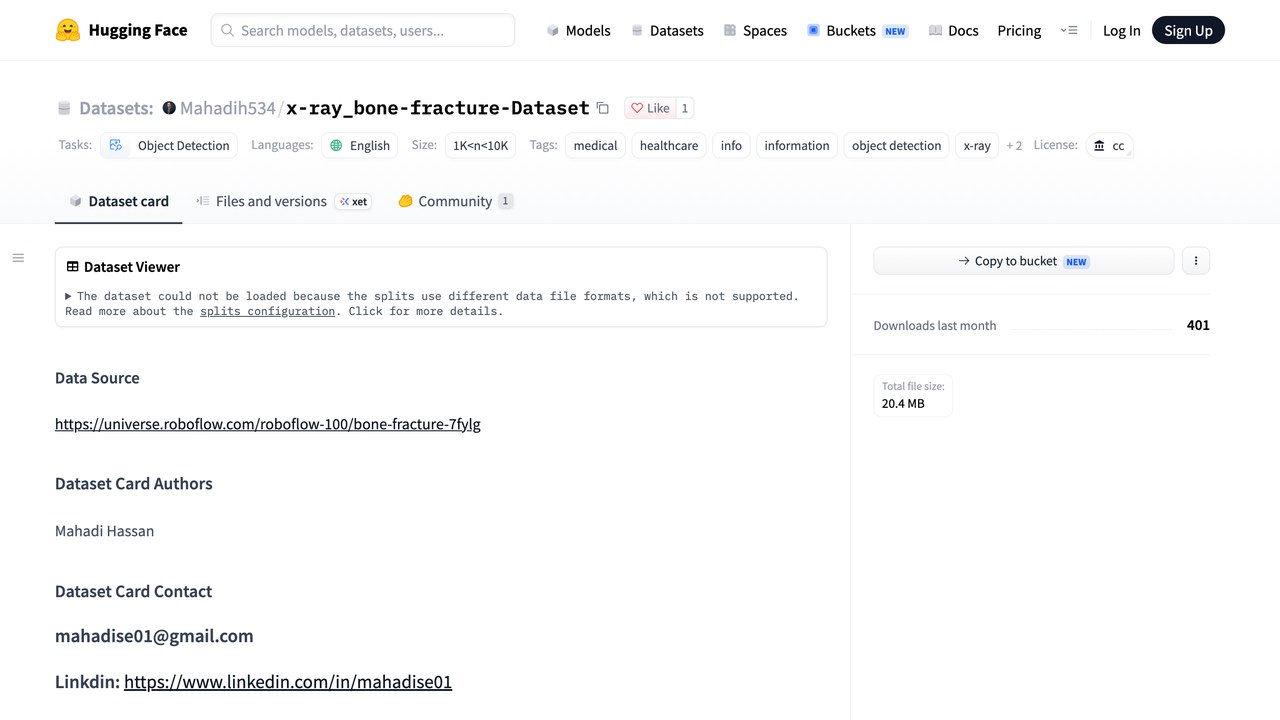
Task: Click the healthcare tag
Action: pyautogui.click(x=669, y=145)
